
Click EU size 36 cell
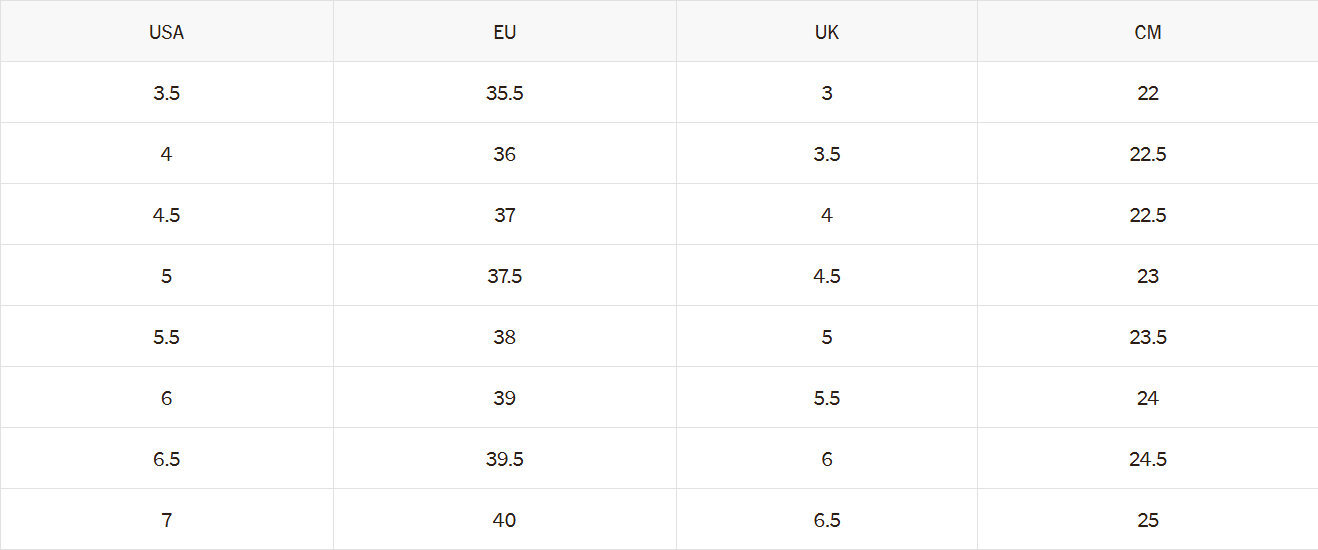(505, 154)
